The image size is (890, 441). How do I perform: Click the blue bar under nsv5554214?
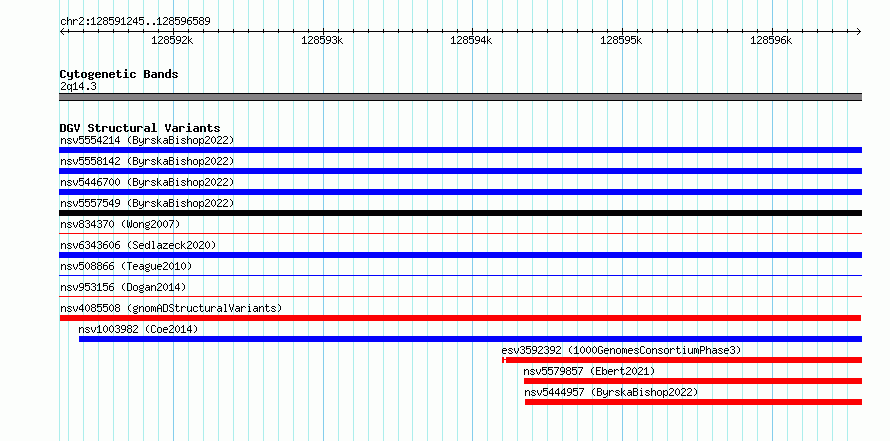tap(460, 150)
